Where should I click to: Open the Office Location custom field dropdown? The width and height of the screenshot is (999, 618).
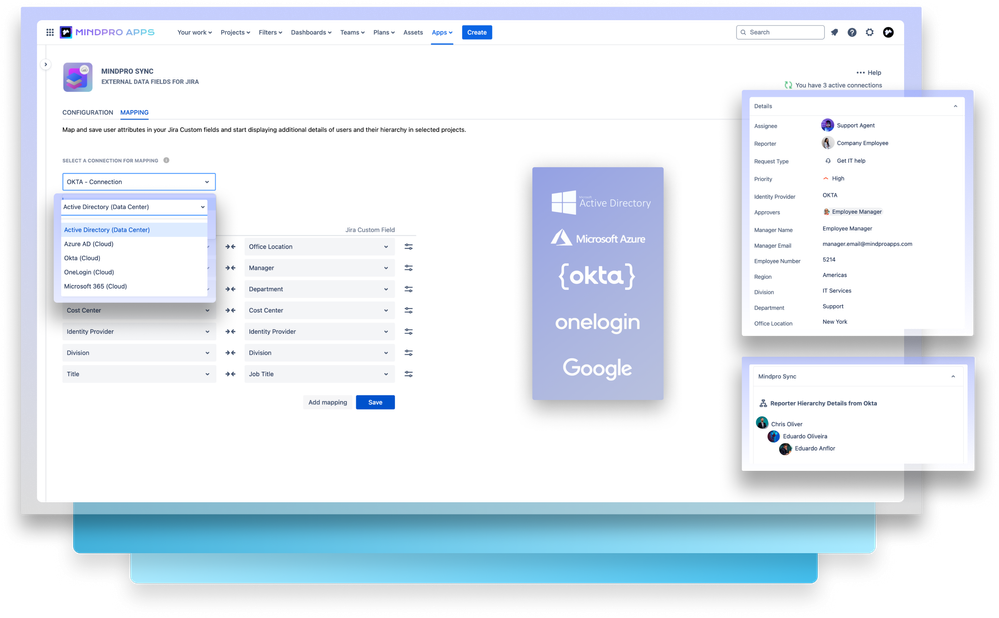319,247
